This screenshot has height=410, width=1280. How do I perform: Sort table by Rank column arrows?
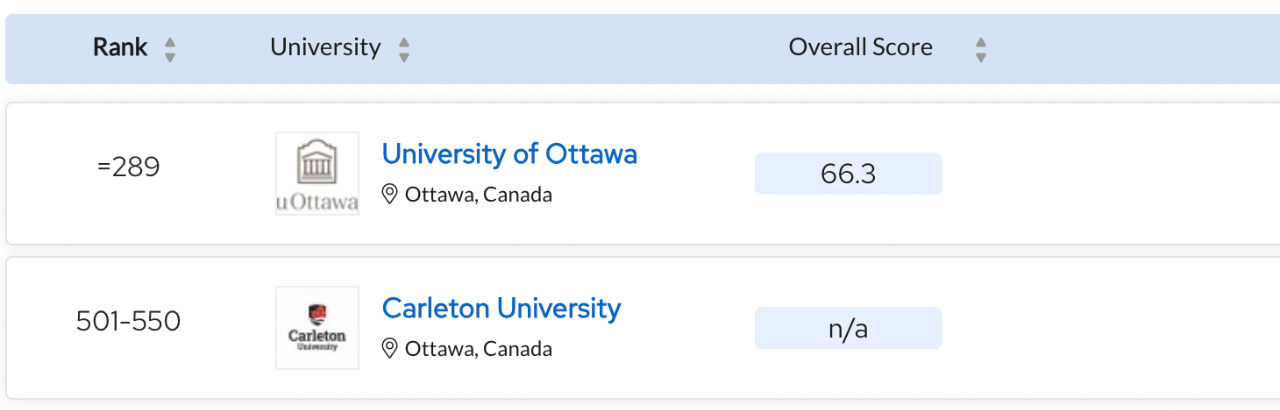(170, 49)
